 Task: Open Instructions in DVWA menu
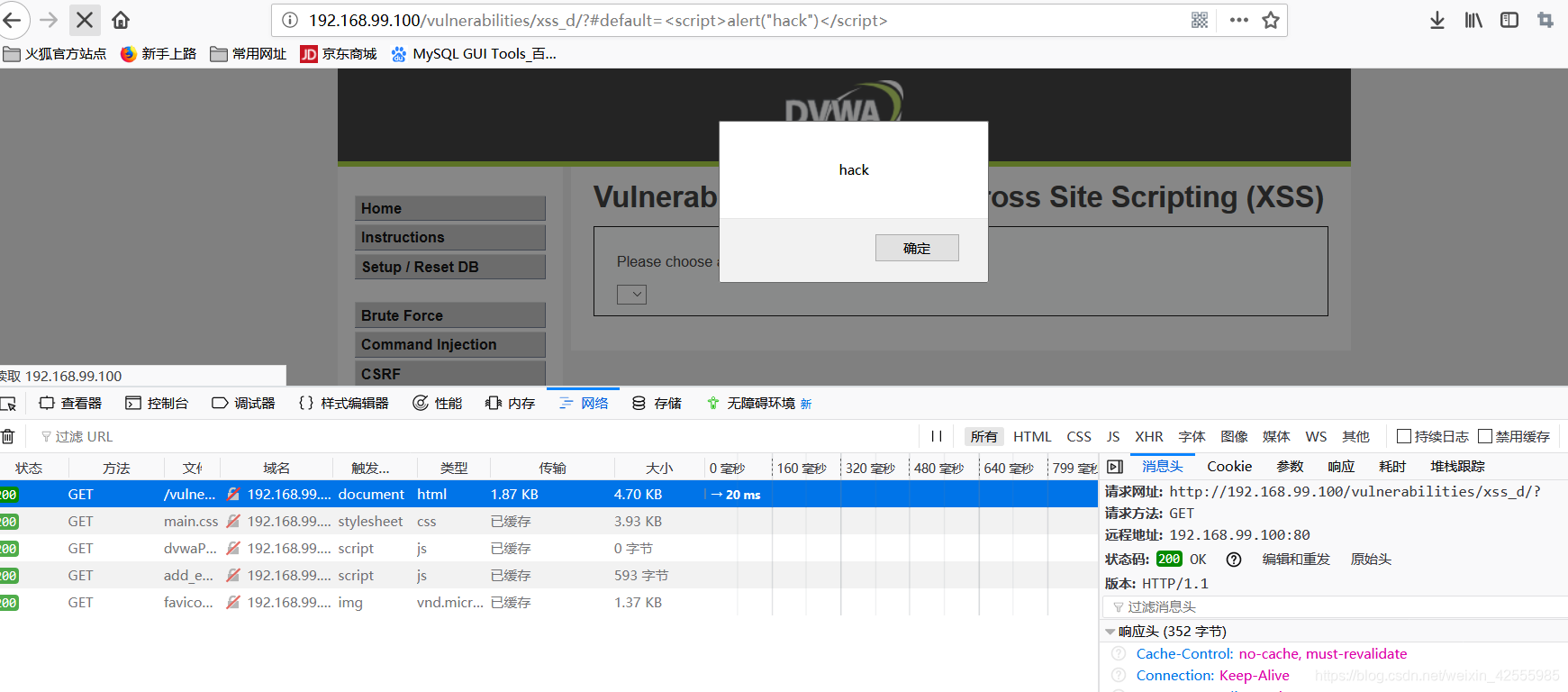[450, 237]
